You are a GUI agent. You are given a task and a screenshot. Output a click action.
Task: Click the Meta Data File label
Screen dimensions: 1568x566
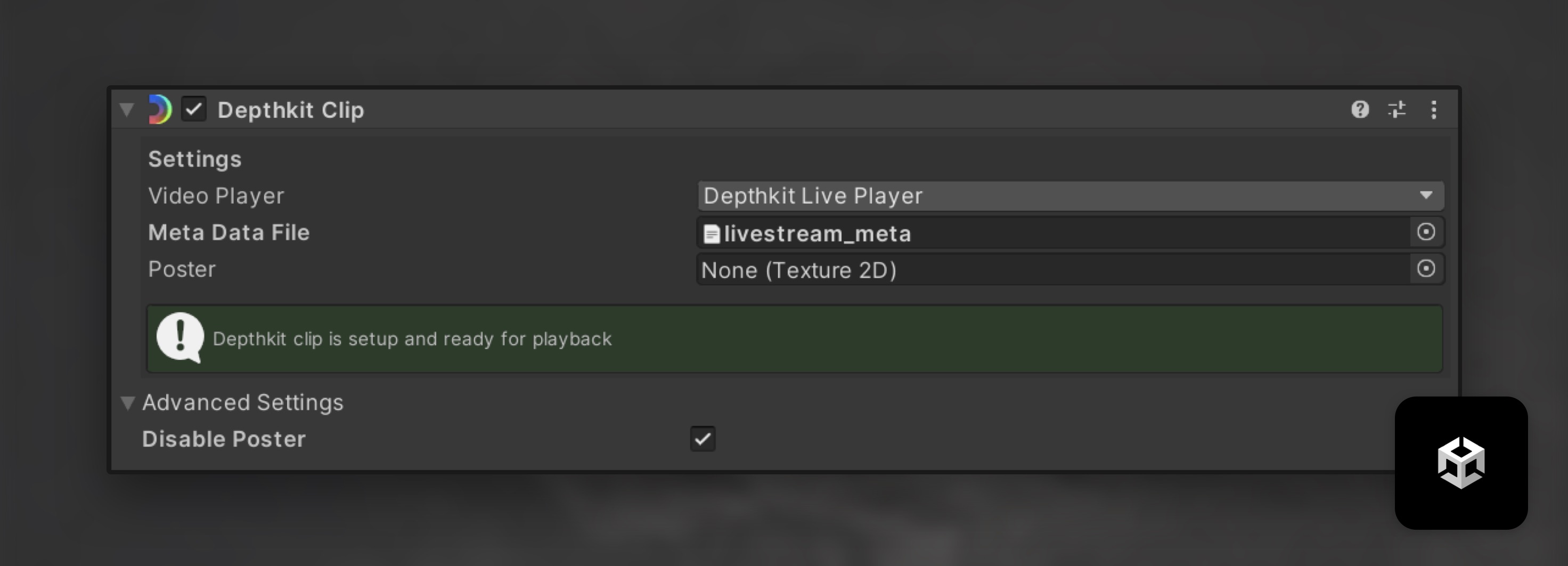pos(229,233)
